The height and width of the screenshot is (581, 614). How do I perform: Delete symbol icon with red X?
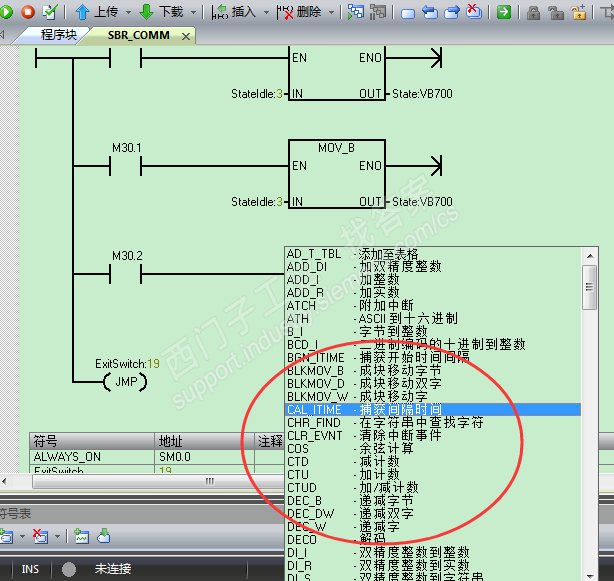[40, 536]
